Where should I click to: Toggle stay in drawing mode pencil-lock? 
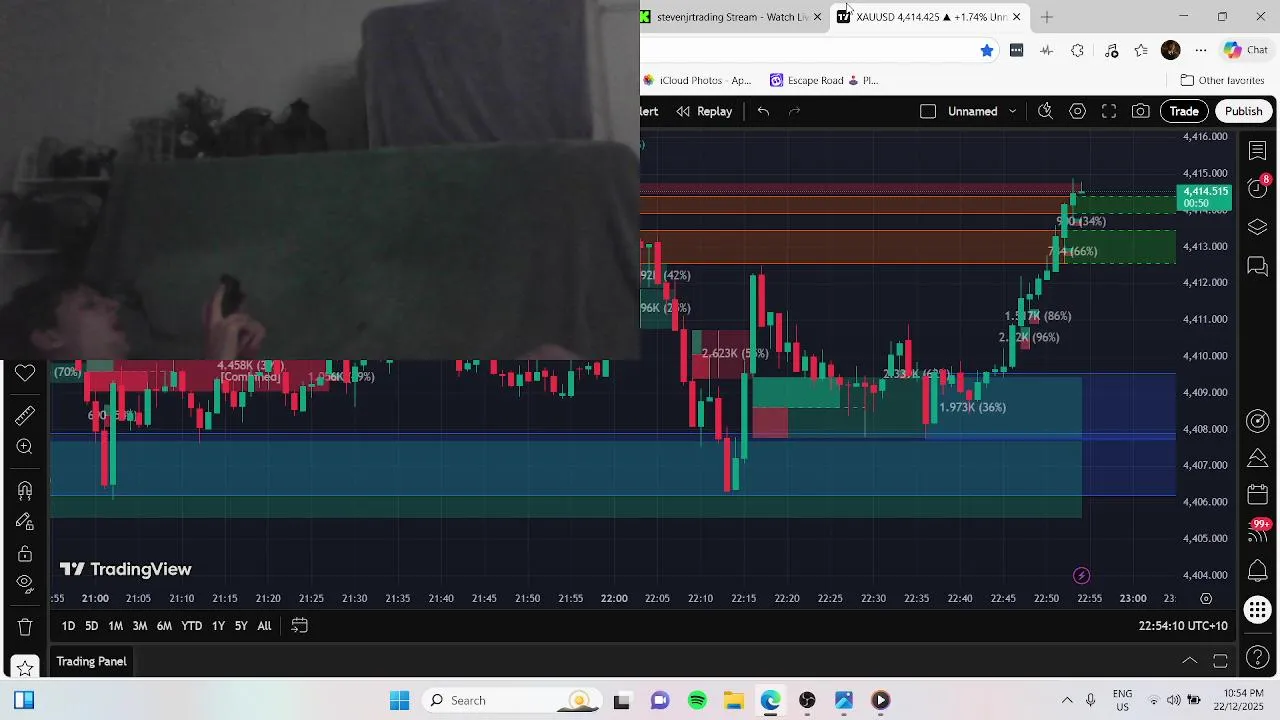25,521
